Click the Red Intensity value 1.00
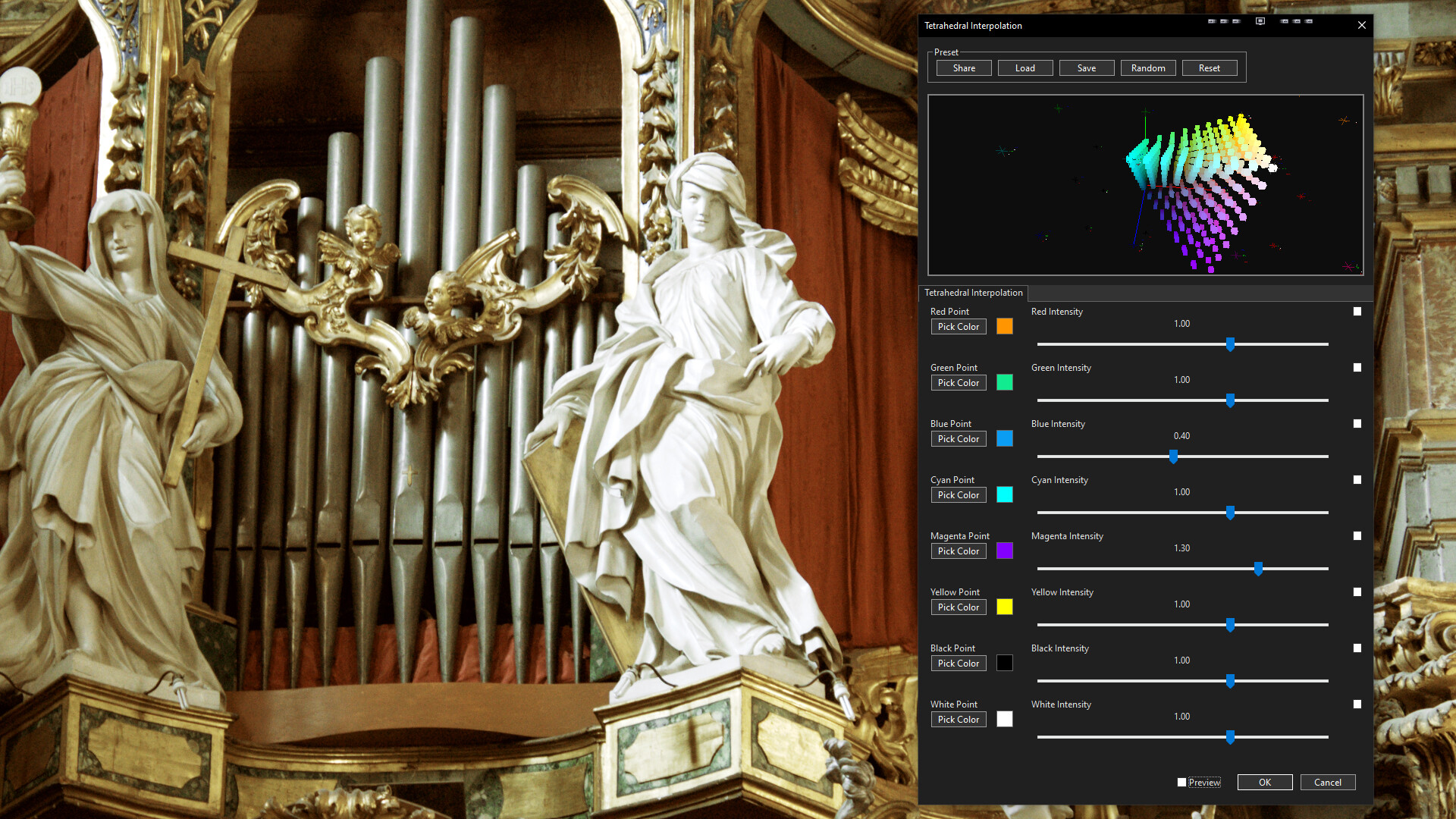The width and height of the screenshot is (1456, 819). [1181, 324]
